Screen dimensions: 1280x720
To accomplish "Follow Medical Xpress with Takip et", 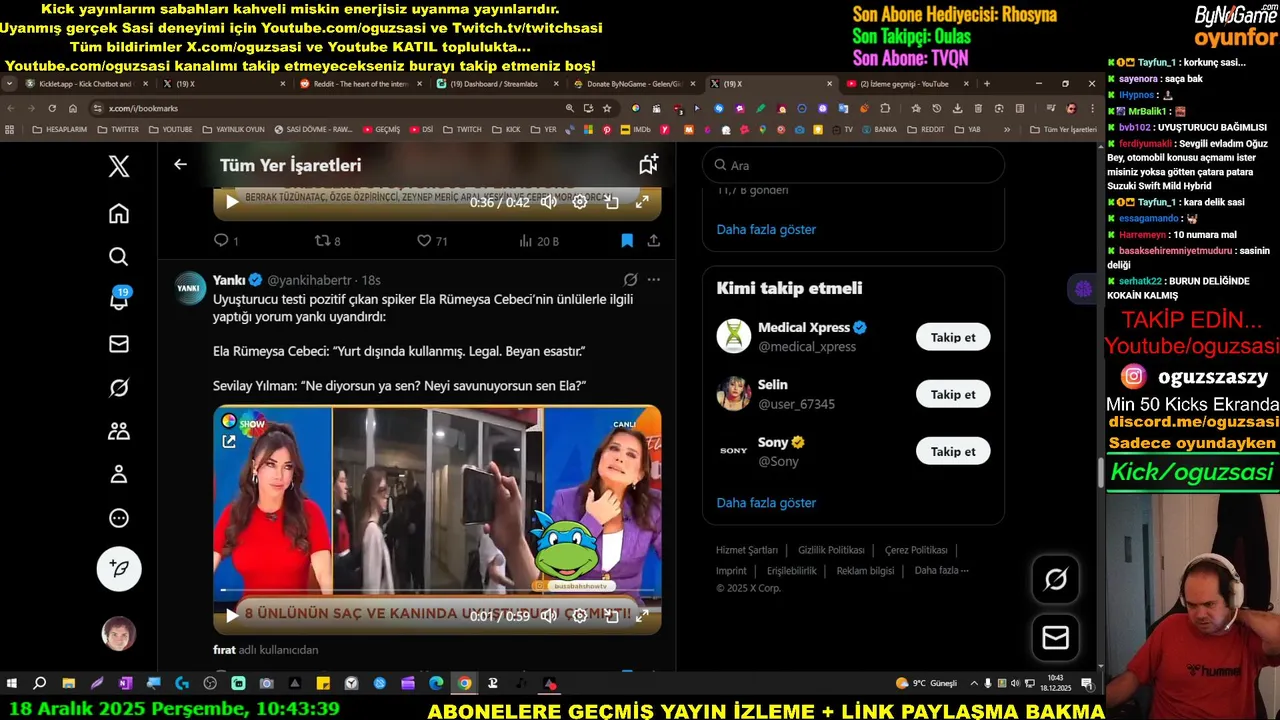I will 953,337.
